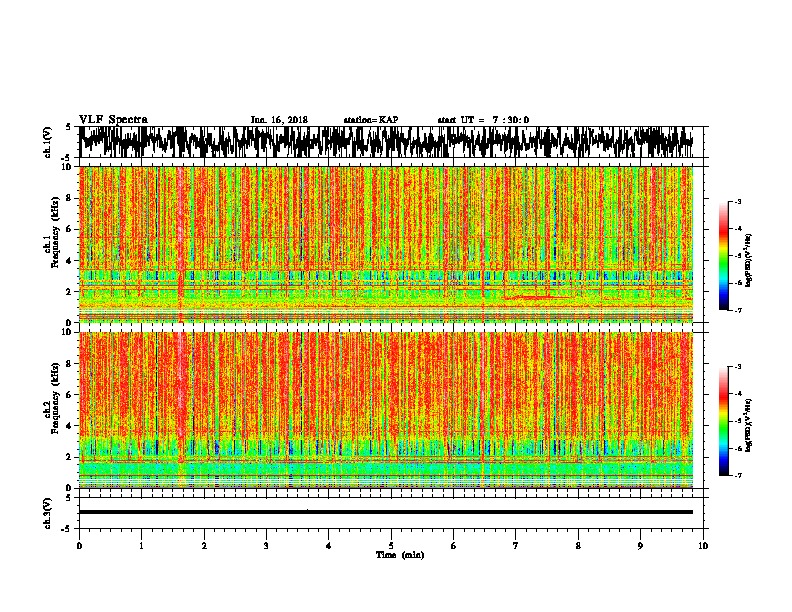Click tick label "2" on the Time axis
The width and height of the screenshot is (792, 612).
[204, 546]
